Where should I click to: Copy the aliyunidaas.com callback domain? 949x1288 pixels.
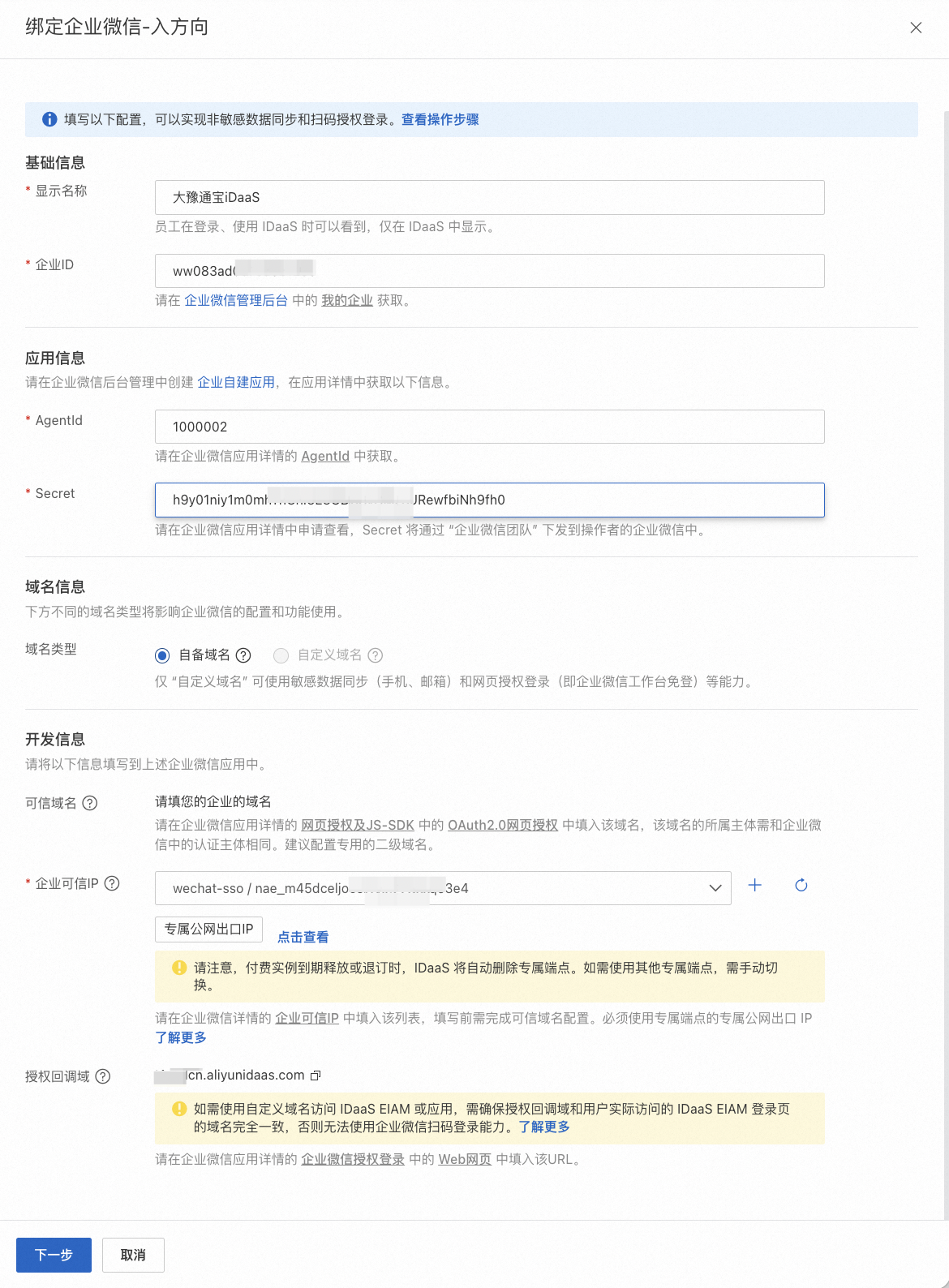(316, 1075)
